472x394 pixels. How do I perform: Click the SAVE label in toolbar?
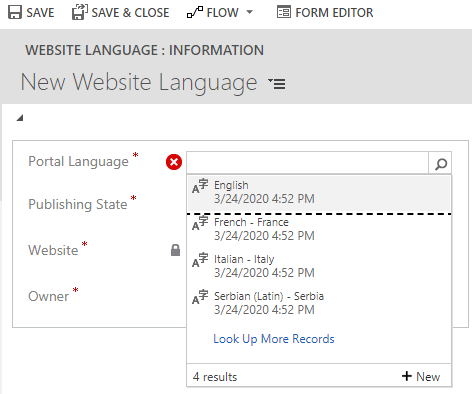40,13
